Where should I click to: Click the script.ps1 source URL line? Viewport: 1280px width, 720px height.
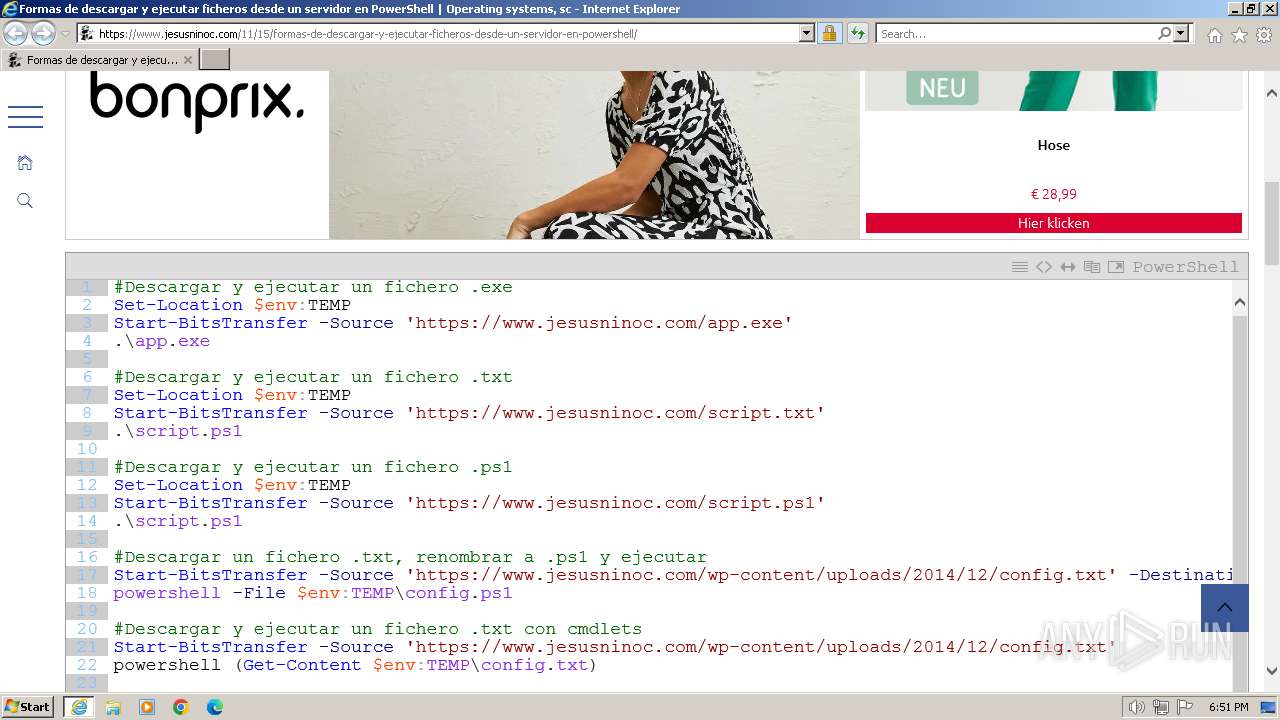469,503
